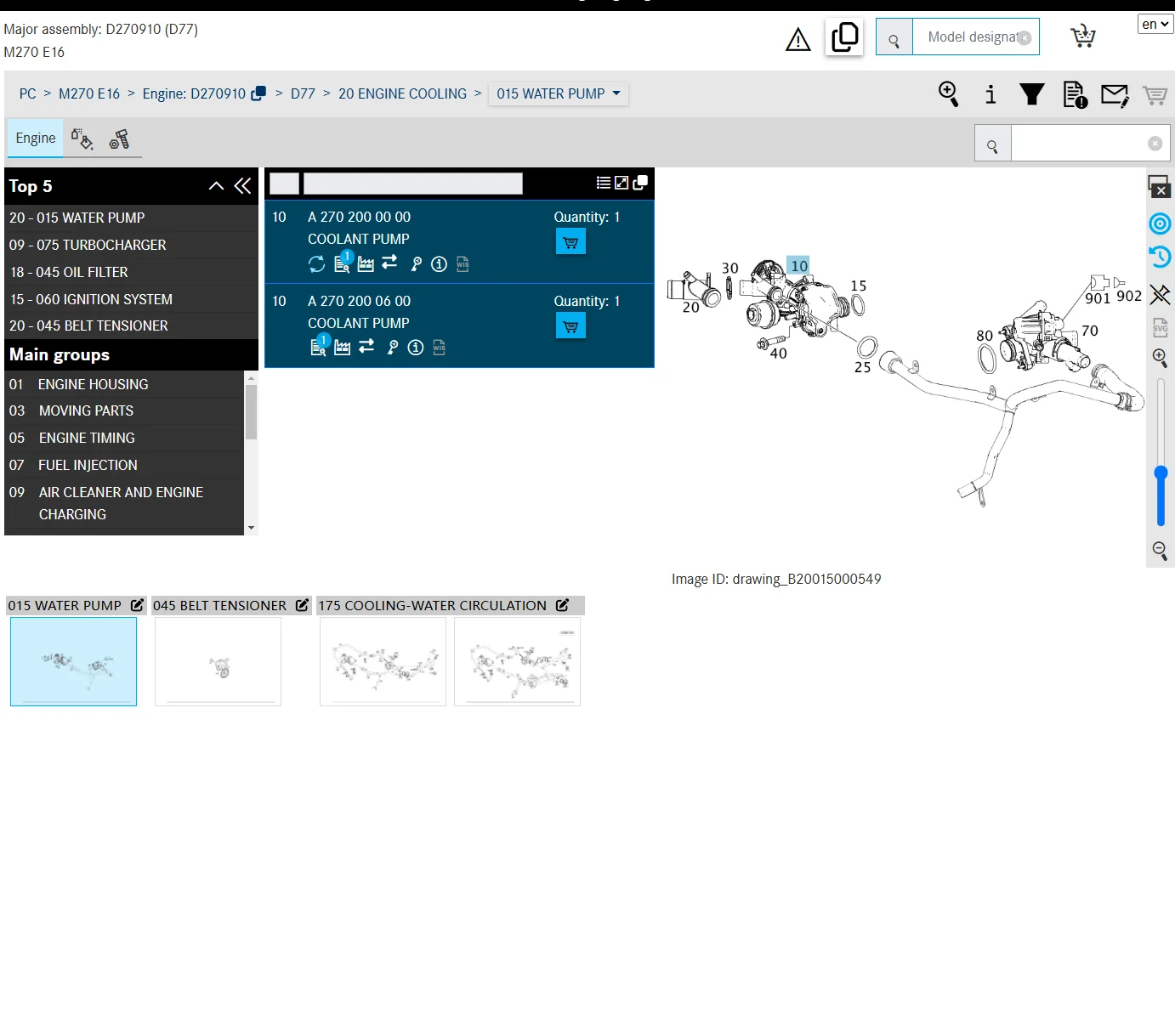Open main group 09 AIR CLEANER AND ENGINE CHARGING
Viewport: 1175px width, 1036px height.
click(x=124, y=503)
